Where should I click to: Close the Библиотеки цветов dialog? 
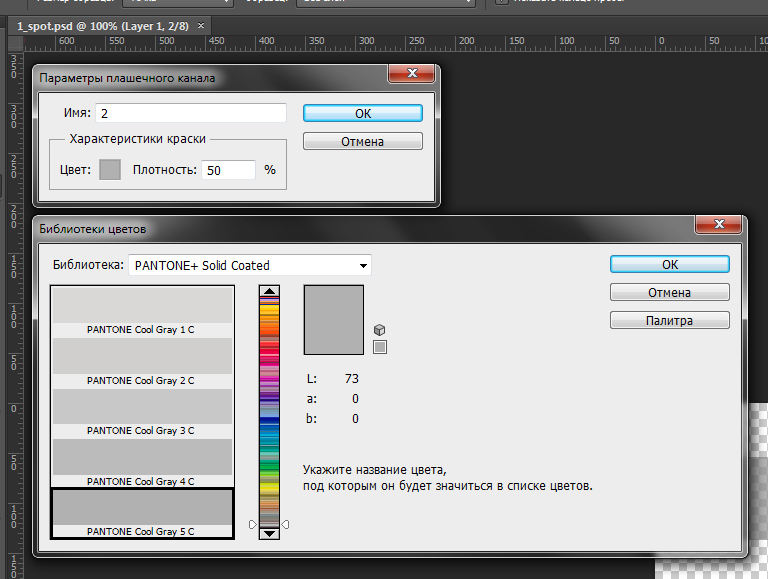(719, 224)
